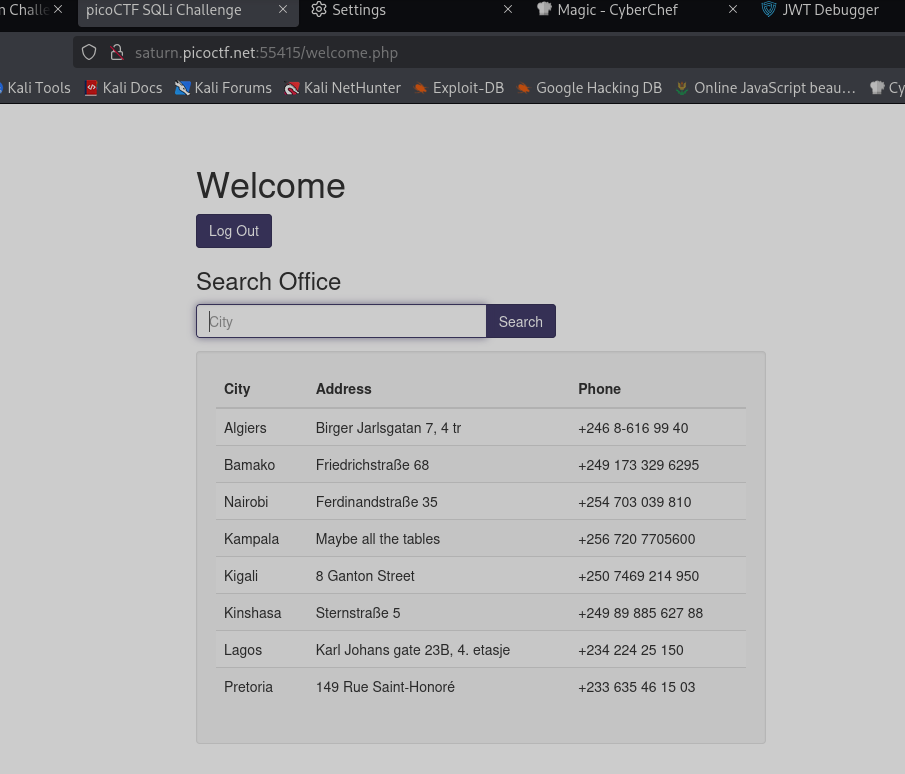Close the Magic - CyberChef tab
Image resolution: width=905 pixels, height=774 pixels.
tap(733, 10)
